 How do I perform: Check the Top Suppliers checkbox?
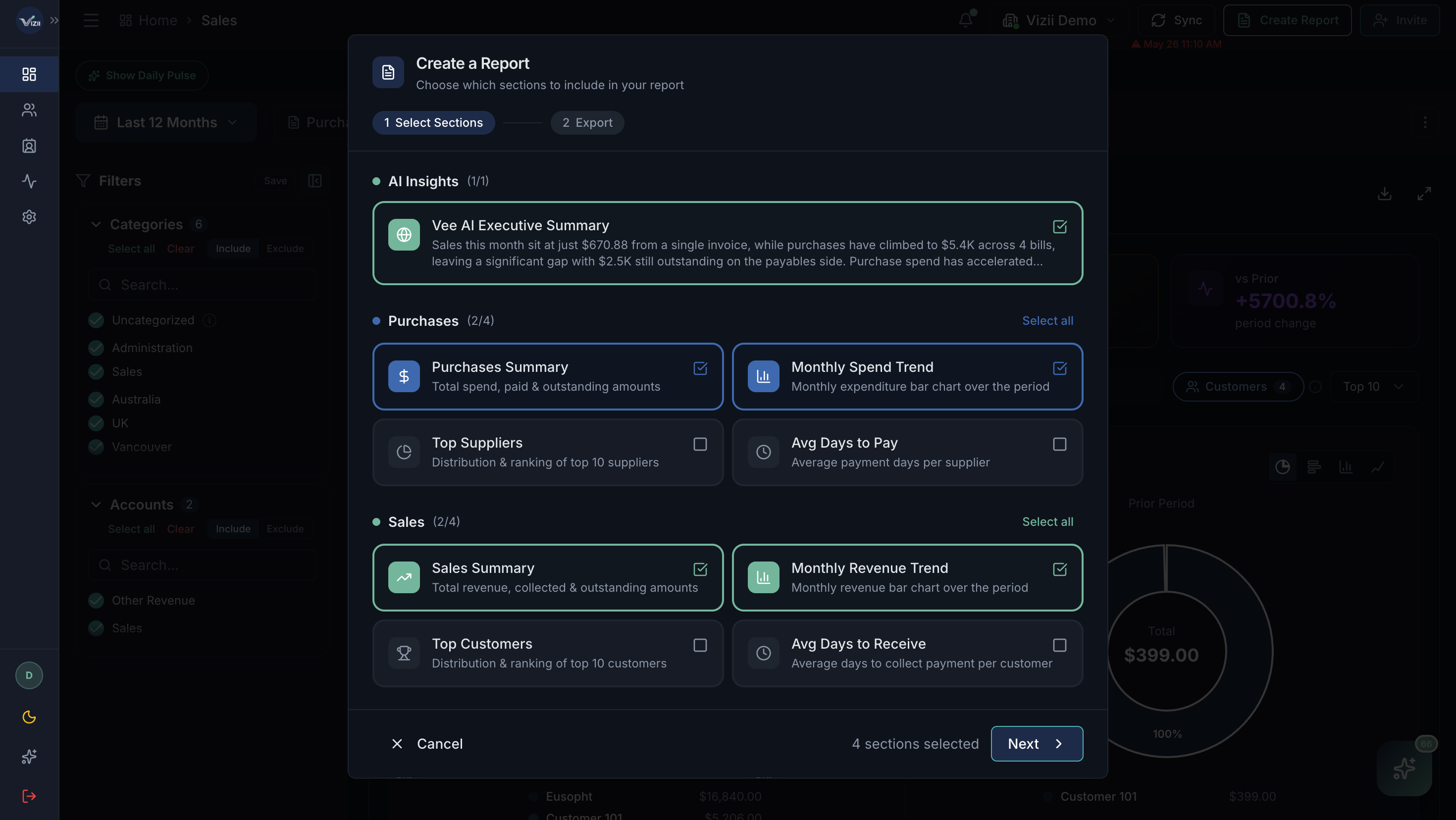tap(700, 444)
